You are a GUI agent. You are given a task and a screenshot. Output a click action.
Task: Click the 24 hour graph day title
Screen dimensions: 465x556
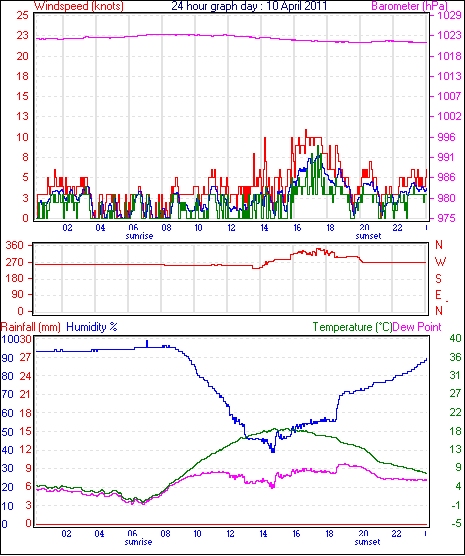point(249,6)
